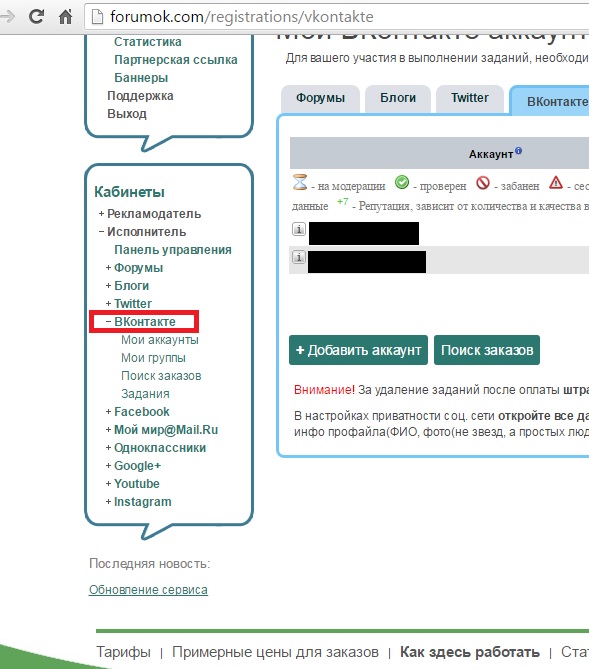589x669 pixels.
Task: Open Статистика in the top menu
Action: pos(148,42)
